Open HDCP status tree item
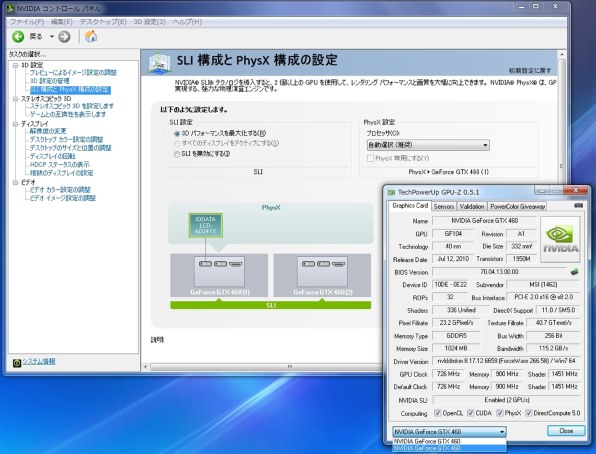 point(59,165)
